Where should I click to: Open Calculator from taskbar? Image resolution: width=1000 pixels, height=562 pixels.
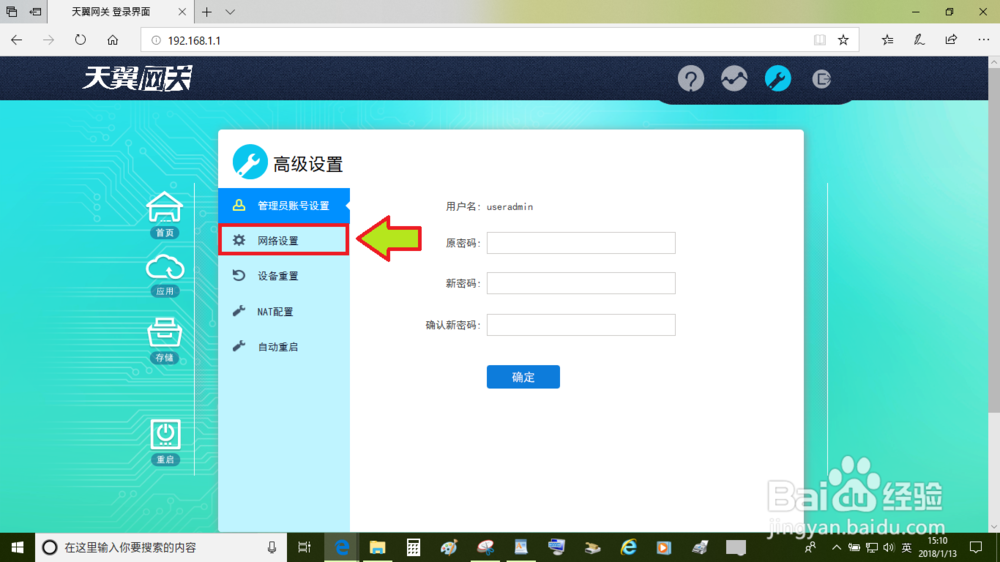coord(413,547)
